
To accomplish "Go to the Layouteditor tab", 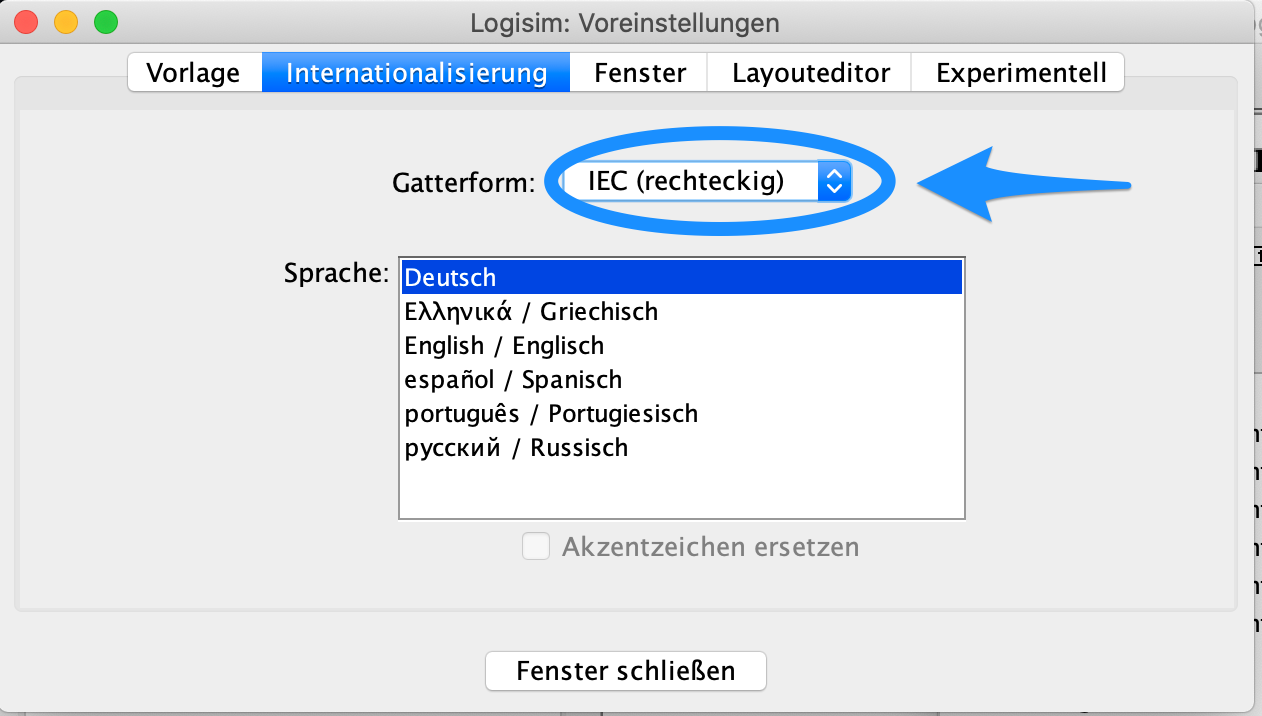I will pos(811,73).
